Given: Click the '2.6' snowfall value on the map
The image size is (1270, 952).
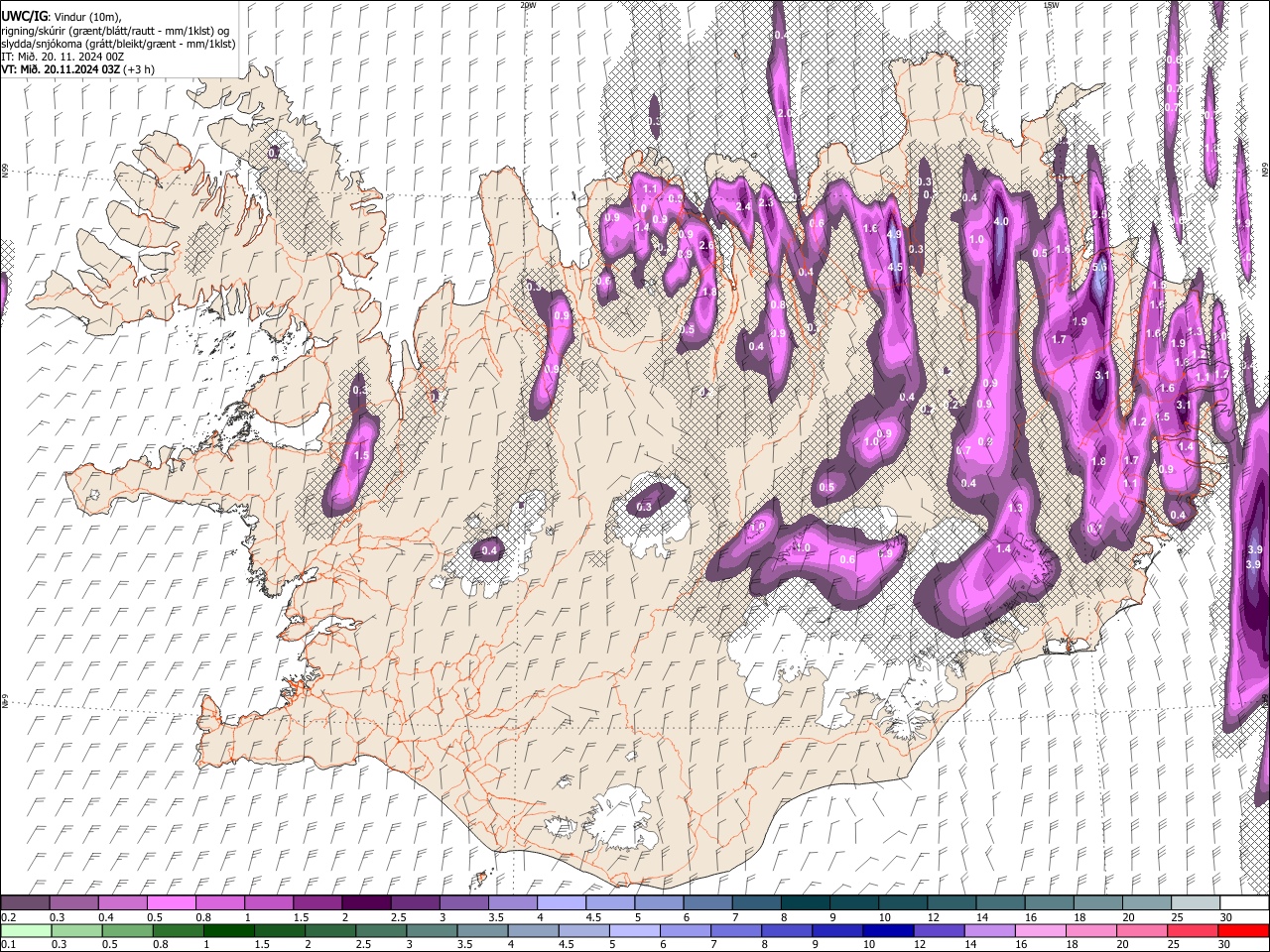Looking at the screenshot, I should pos(706,245).
